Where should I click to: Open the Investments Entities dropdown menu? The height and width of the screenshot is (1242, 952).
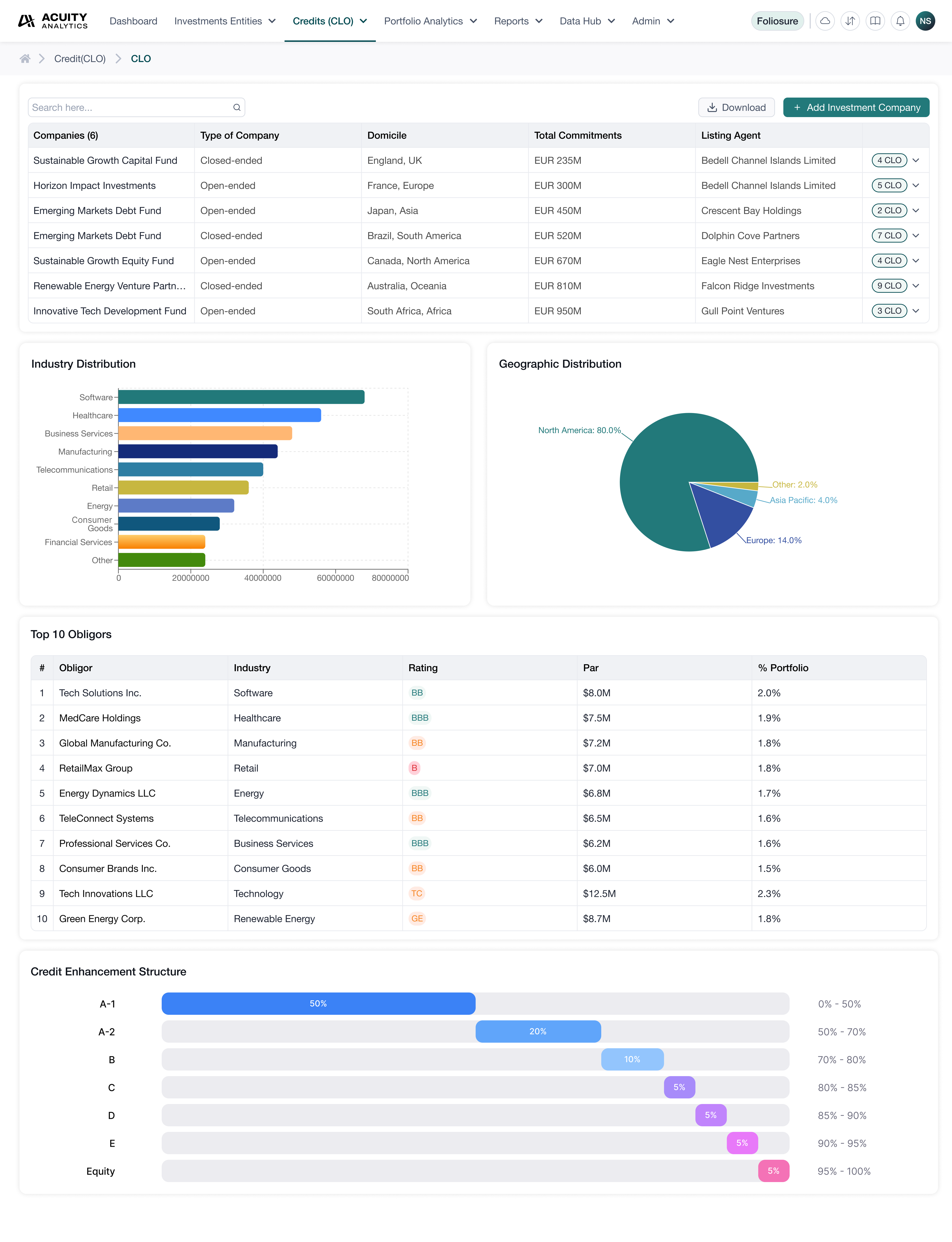(x=224, y=21)
